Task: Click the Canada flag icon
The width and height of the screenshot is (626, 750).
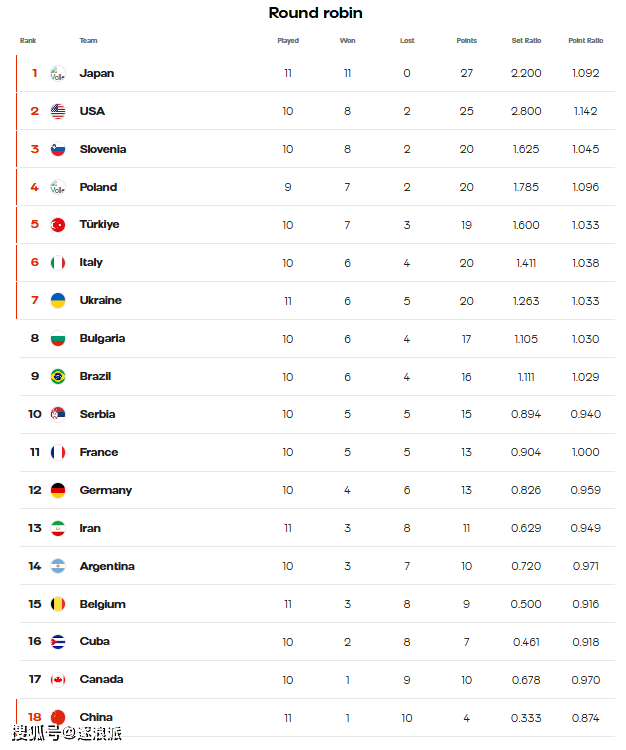Action: pos(58,680)
